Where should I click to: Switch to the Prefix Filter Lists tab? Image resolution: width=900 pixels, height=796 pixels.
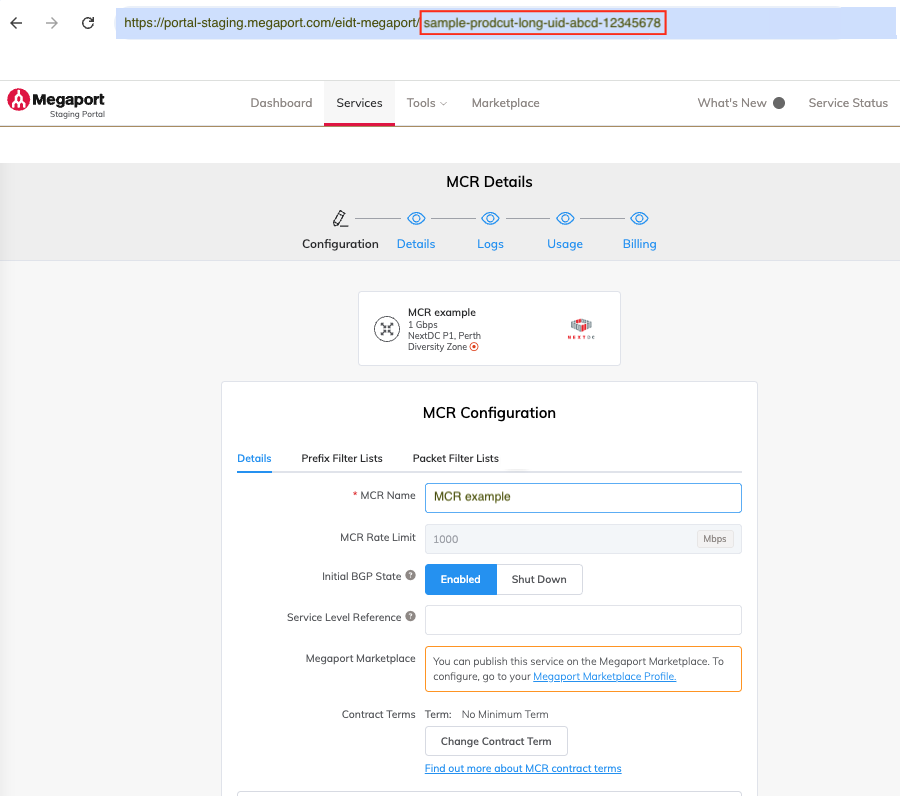pos(342,458)
